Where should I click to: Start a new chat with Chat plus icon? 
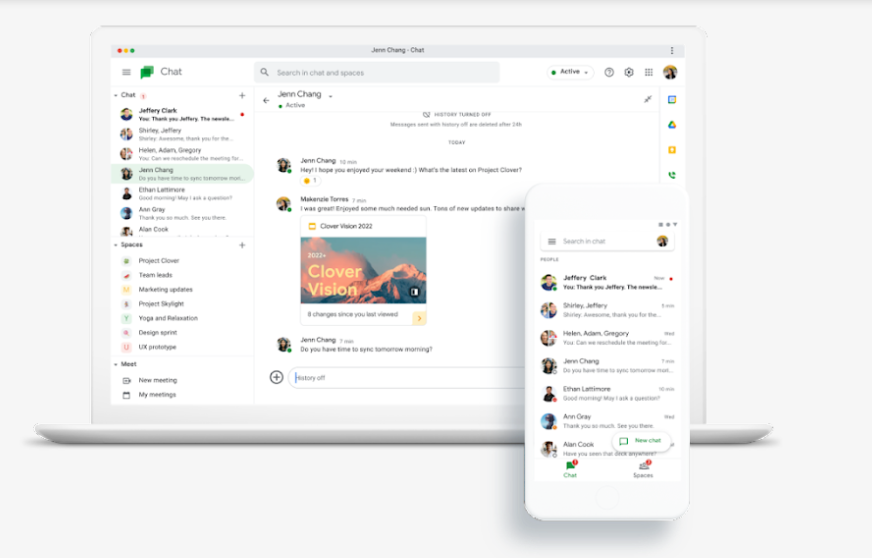tap(242, 96)
